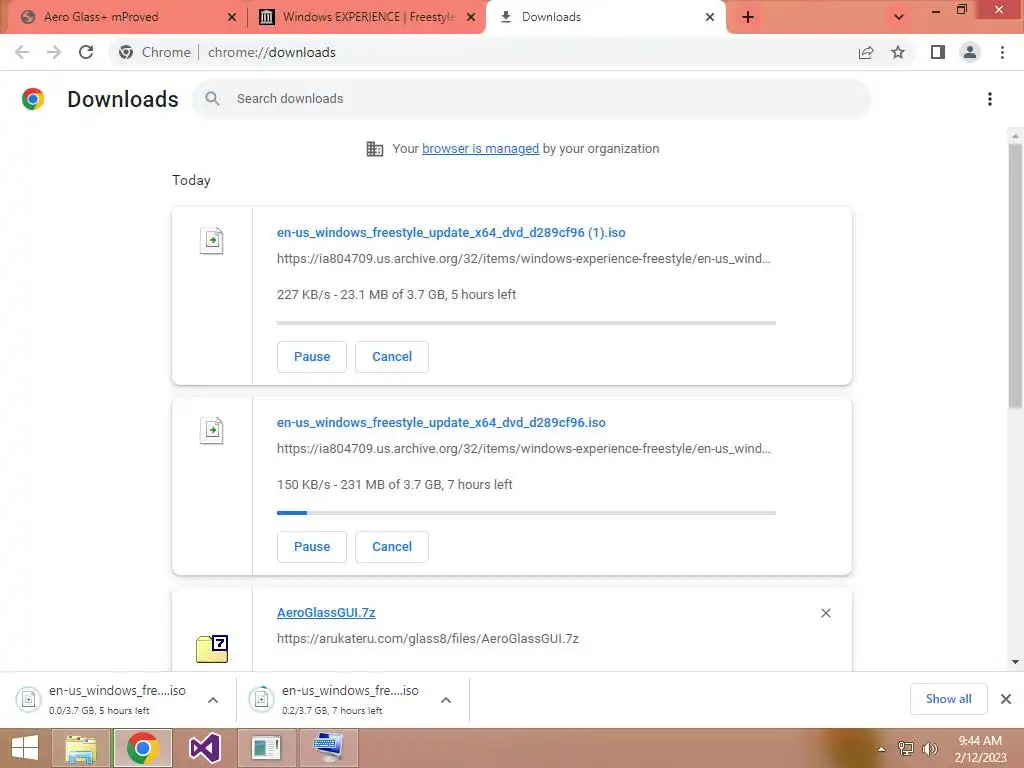Click the file icon of the d289cf96.iso download

212,430
